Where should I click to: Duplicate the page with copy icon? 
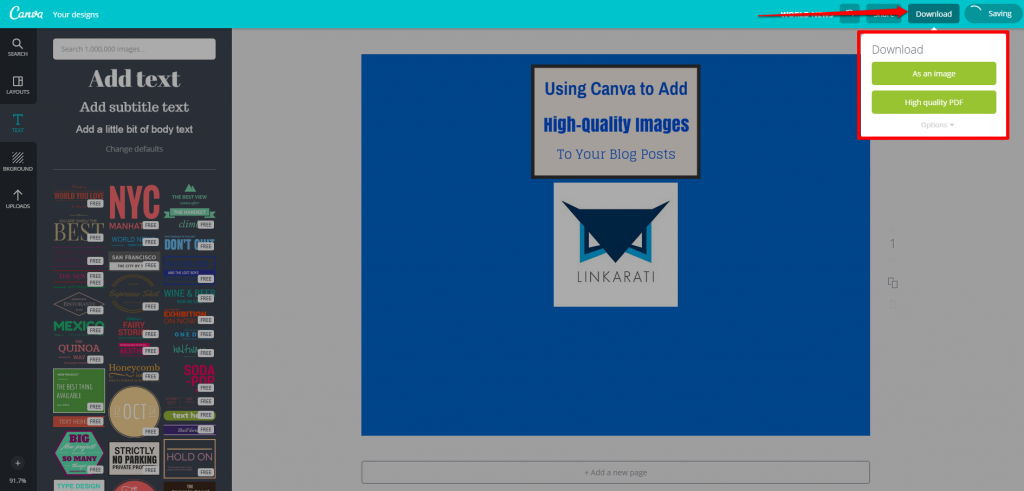coord(893,282)
